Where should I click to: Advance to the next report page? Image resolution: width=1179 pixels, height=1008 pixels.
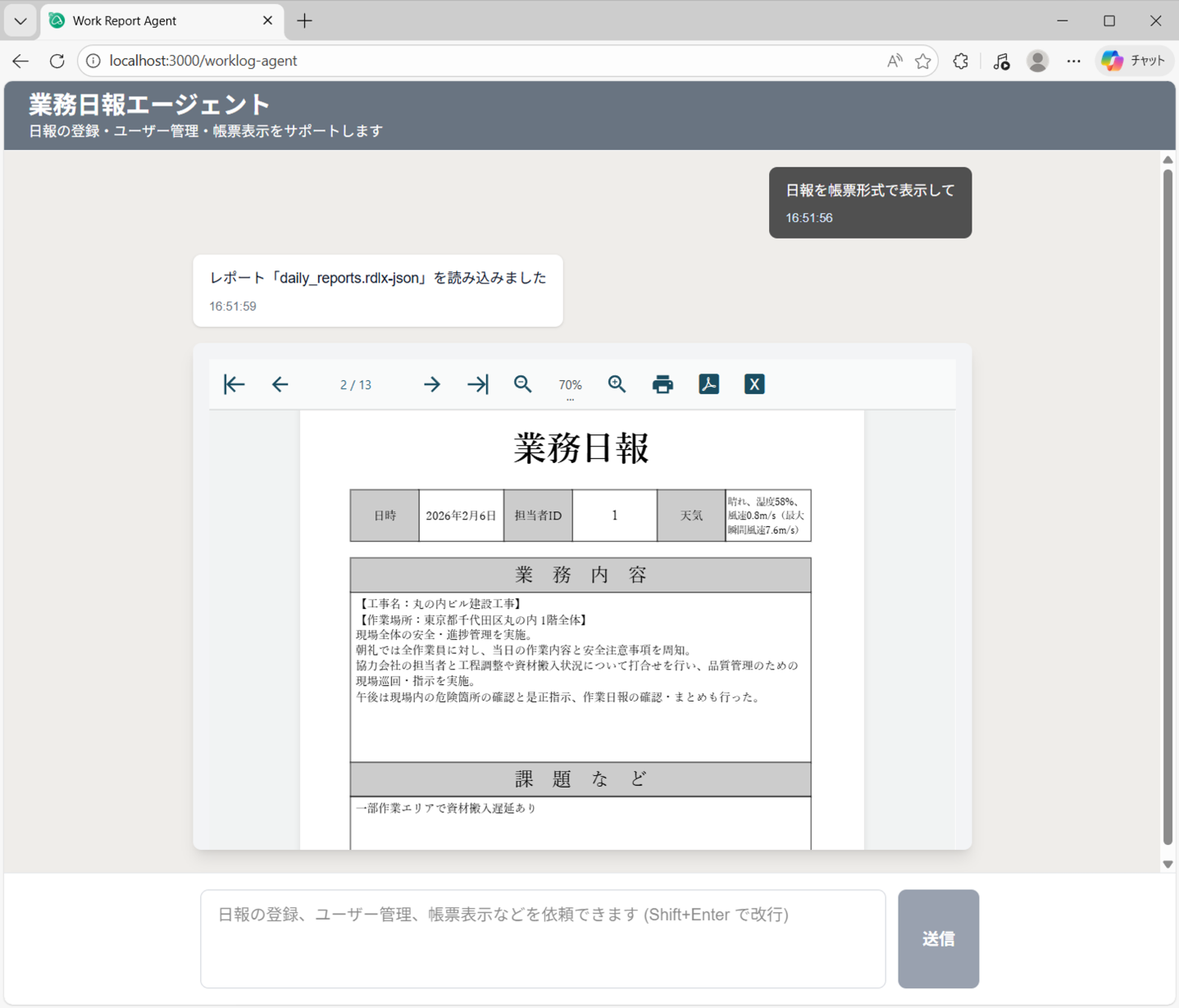[x=431, y=384]
